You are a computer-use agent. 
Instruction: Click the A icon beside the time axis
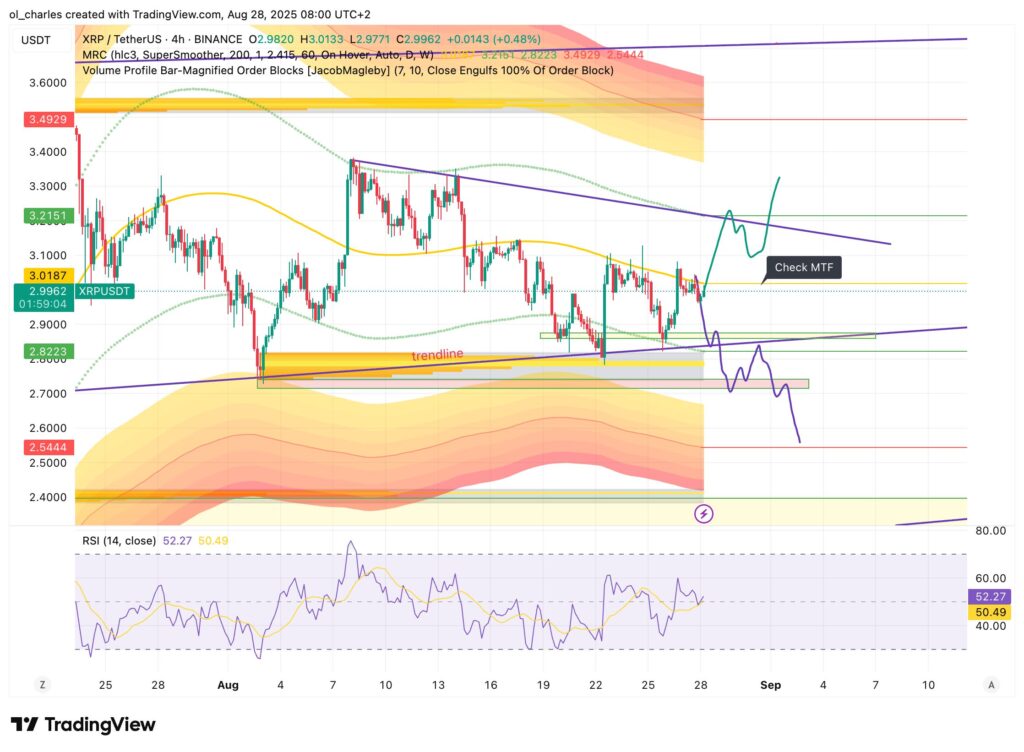991,685
